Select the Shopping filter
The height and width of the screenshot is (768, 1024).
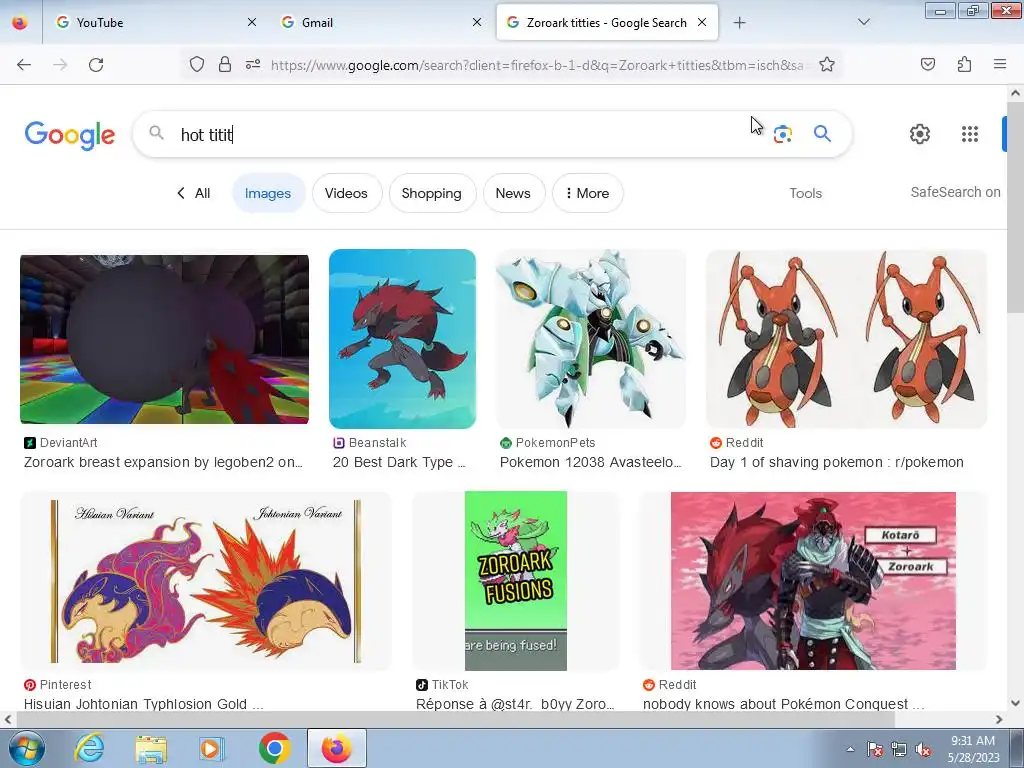pos(432,193)
